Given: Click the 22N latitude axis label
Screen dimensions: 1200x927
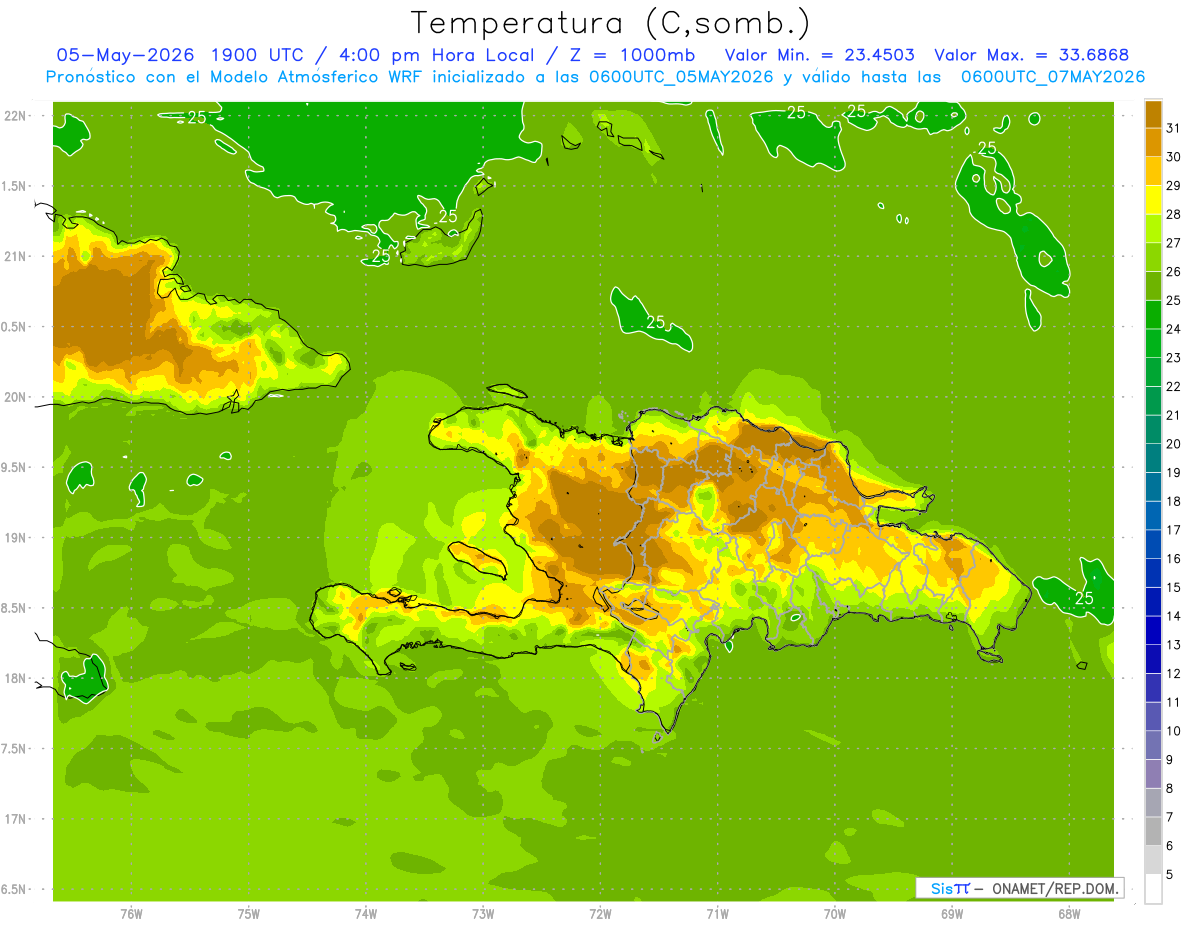Looking at the screenshot, I should (x=17, y=115).
